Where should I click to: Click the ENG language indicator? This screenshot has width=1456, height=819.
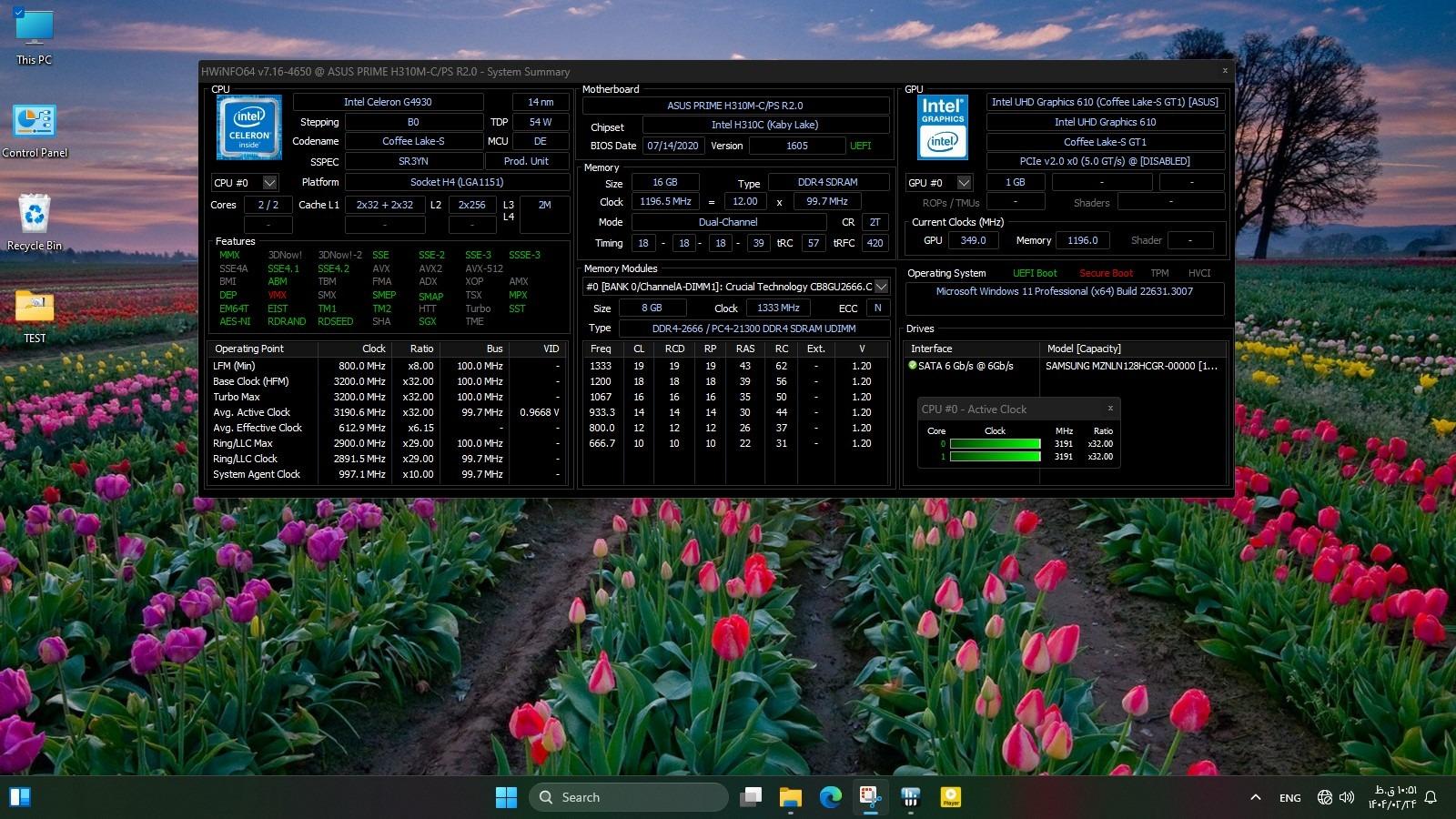click(1289, 798)
